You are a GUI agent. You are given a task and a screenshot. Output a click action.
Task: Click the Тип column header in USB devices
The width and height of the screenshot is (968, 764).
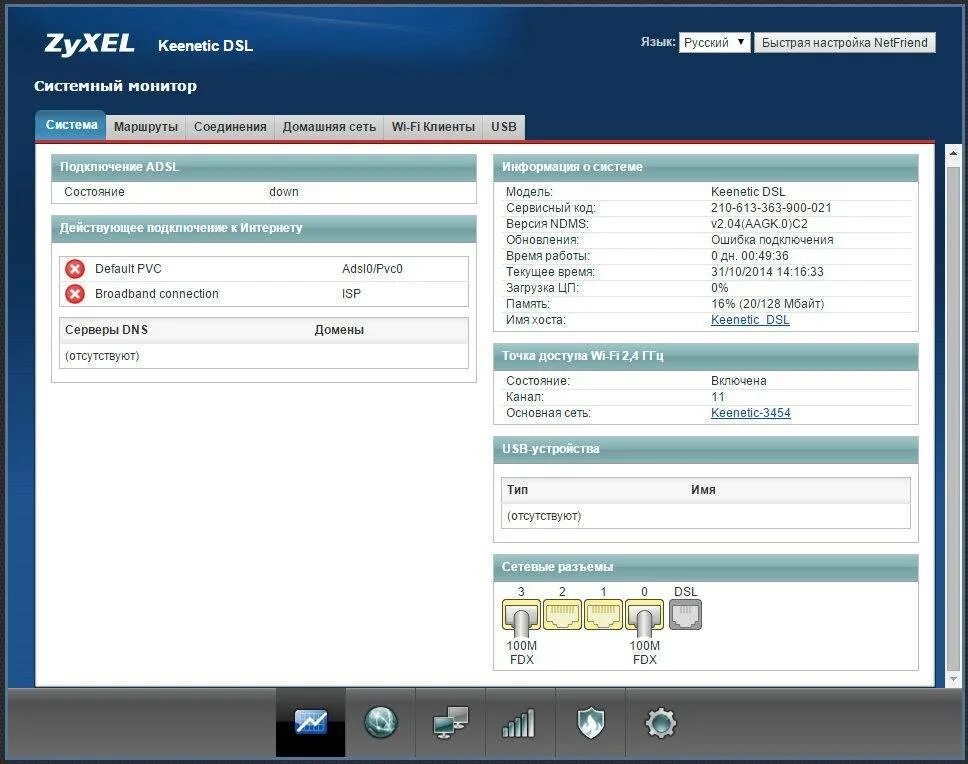(x=517, y=490)
